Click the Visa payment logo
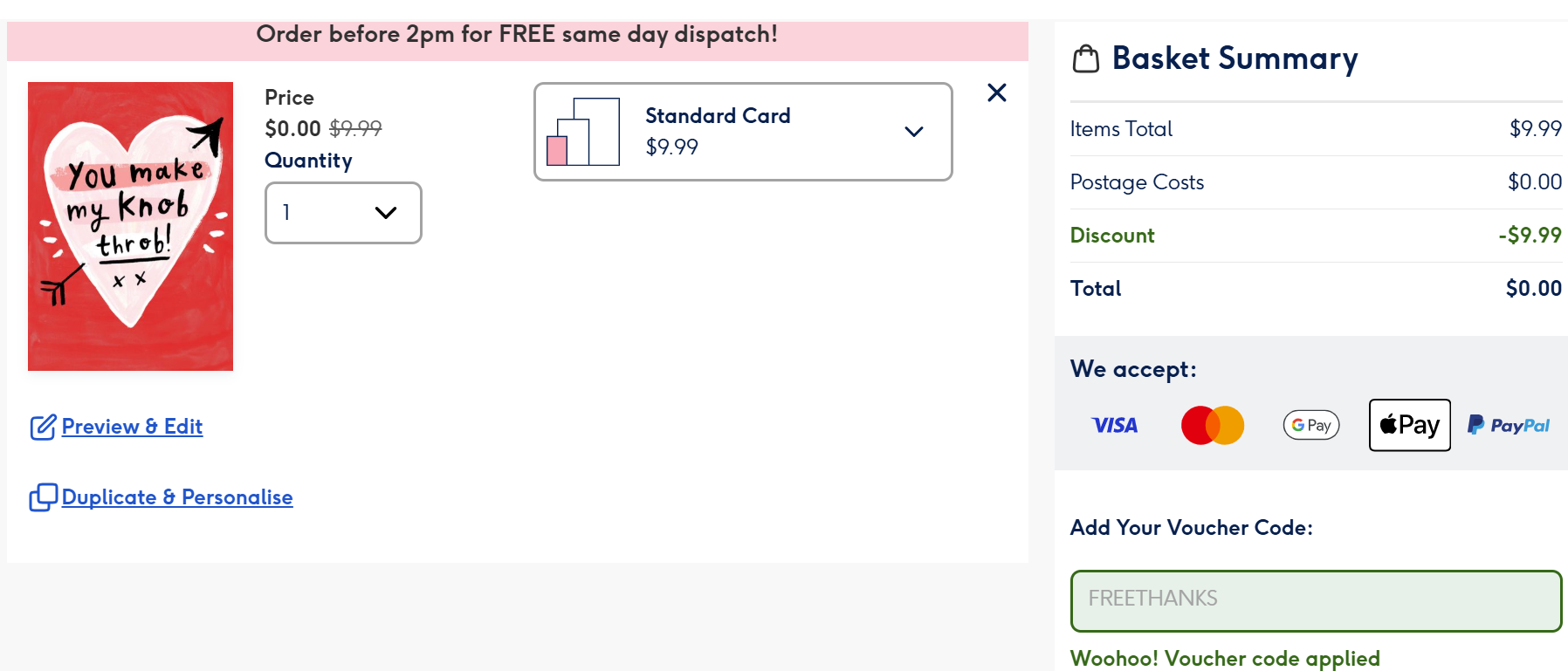This screenshot has width=1568, height=671. [1115, 425]
